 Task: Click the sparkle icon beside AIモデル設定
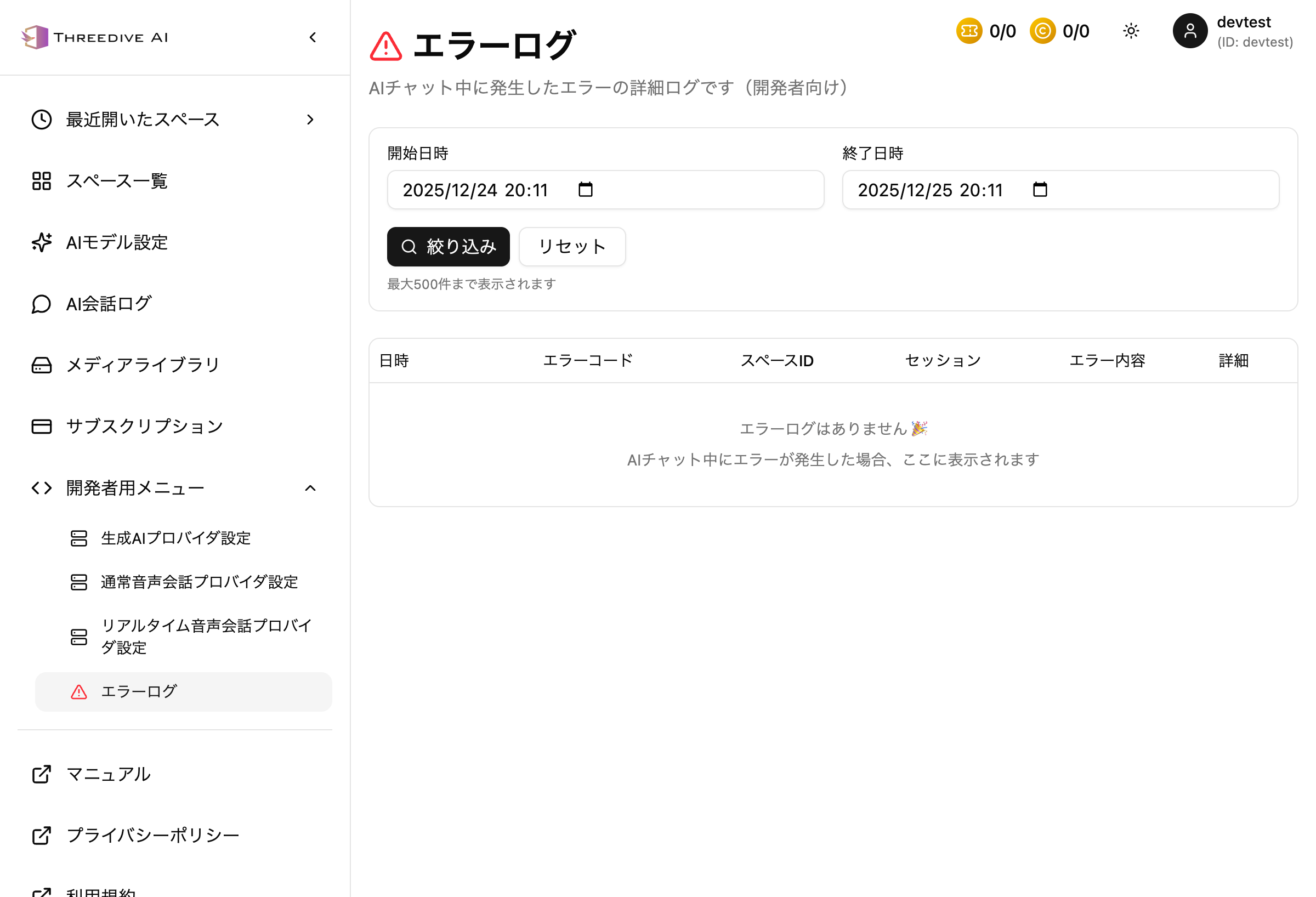pos(41,242)
